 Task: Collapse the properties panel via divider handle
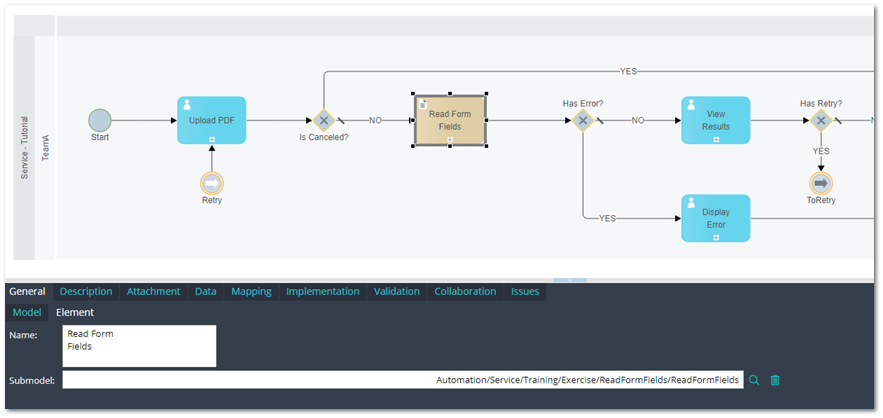(570, 280)
